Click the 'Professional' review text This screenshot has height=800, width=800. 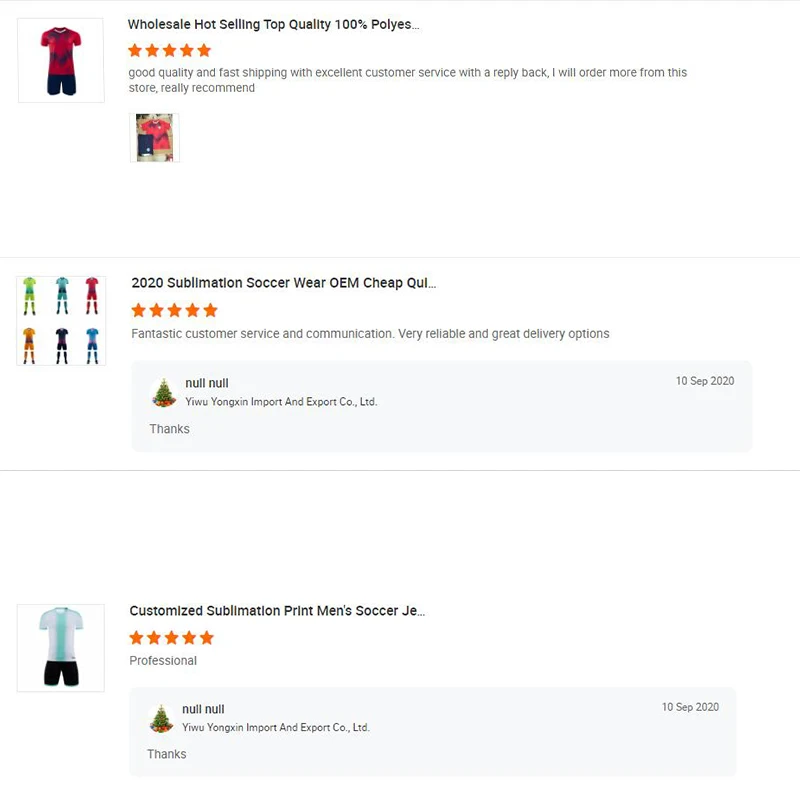(163, 661)
